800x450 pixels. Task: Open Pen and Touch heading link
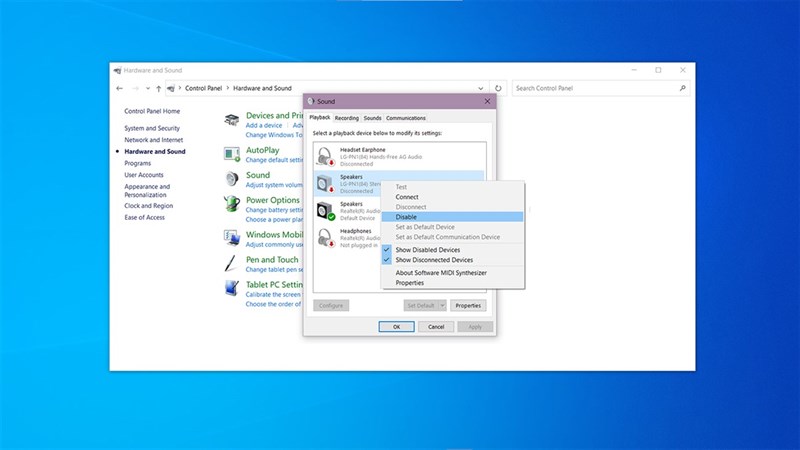tap(272, 260)
